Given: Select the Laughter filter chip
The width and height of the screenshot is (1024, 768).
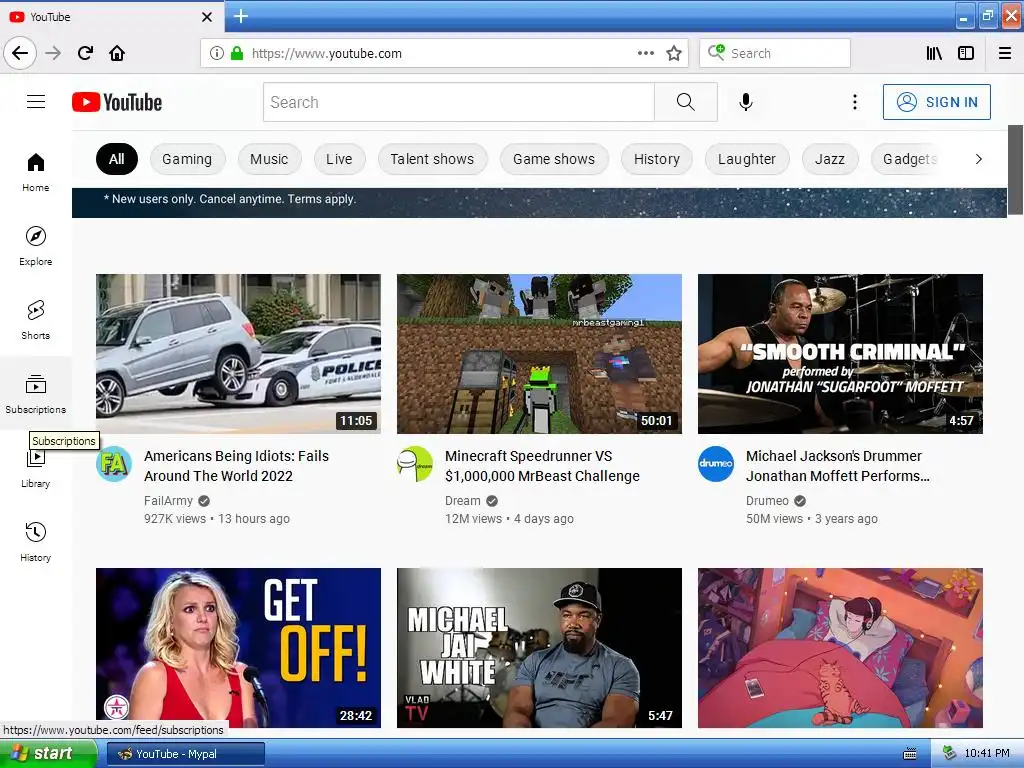Looking at the screenshot, I should 746,159.
